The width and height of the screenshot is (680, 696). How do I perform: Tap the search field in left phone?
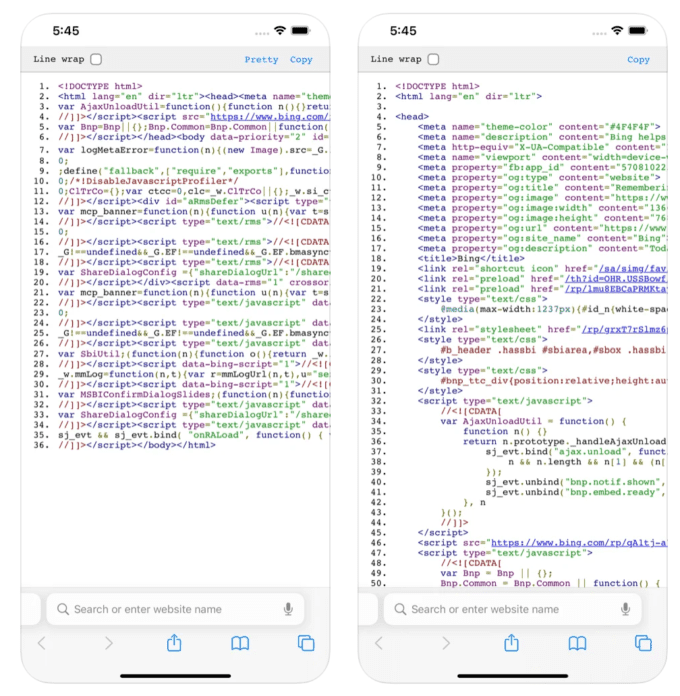pos(175,609)
